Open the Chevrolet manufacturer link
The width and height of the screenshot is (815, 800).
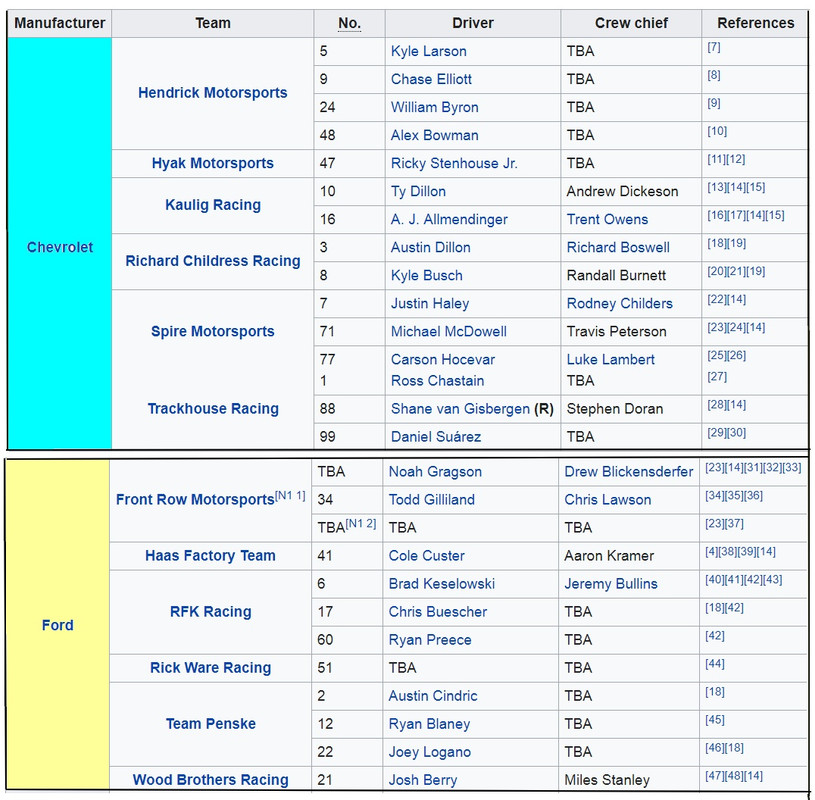point(60,247)
